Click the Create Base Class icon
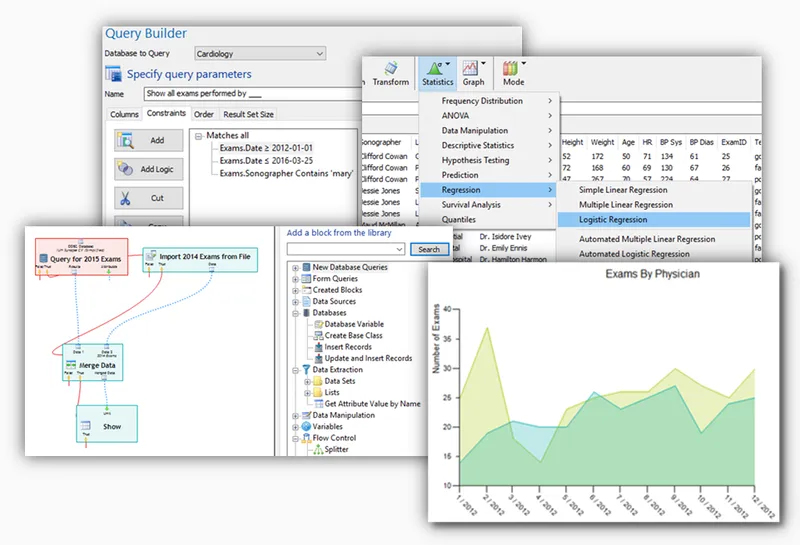The width and height of the screenshot is (800, 545). pos(318,335)
